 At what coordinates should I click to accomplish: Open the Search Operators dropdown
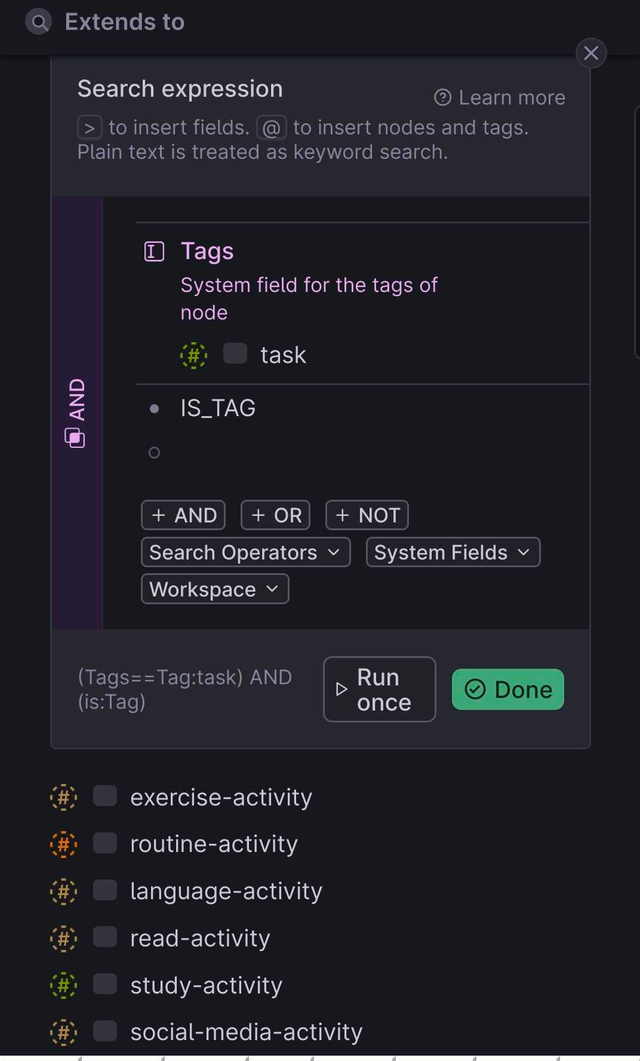click(x=245, y=552)
